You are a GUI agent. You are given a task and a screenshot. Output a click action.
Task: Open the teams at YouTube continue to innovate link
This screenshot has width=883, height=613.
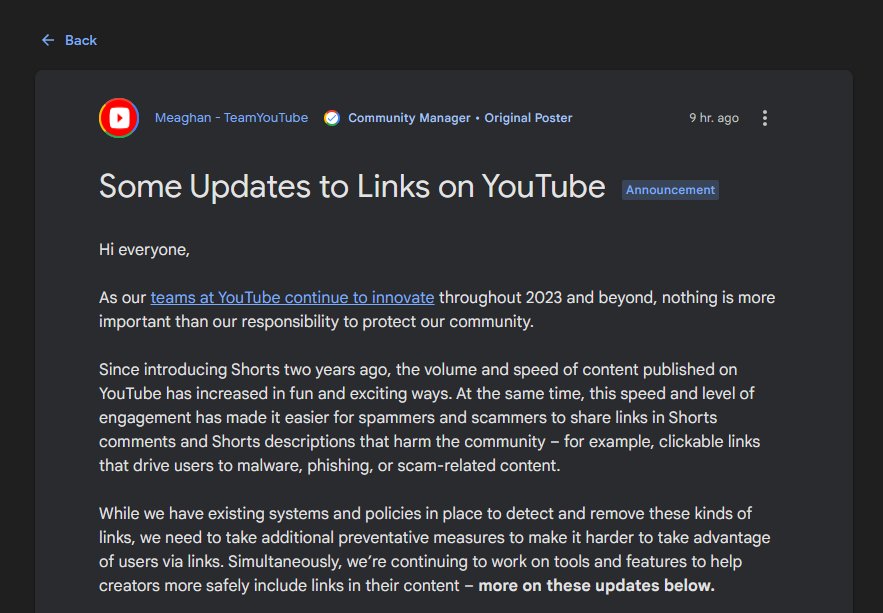[292, 297]
